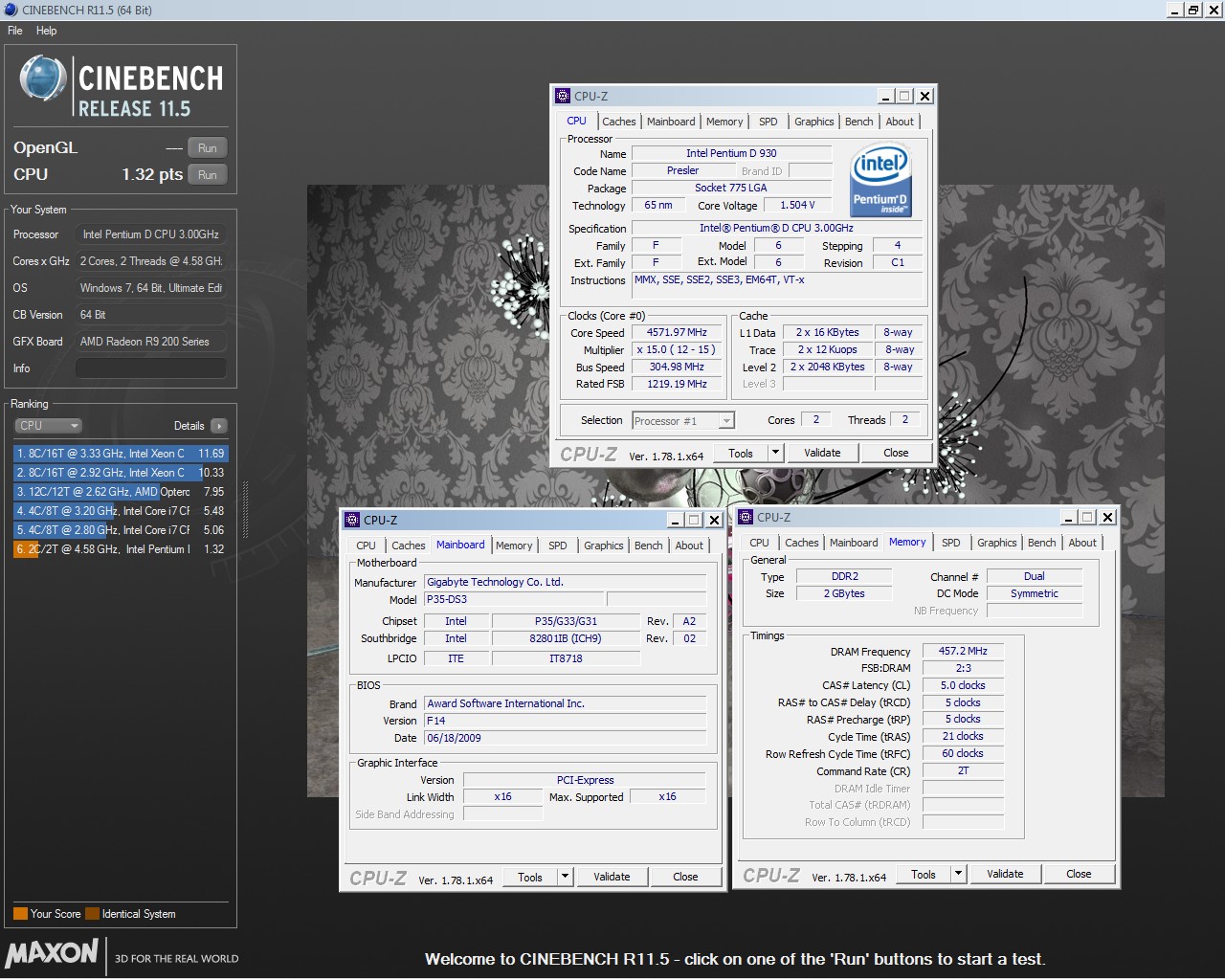Minimize the CPU-Z Memory window

(1068, 517)
